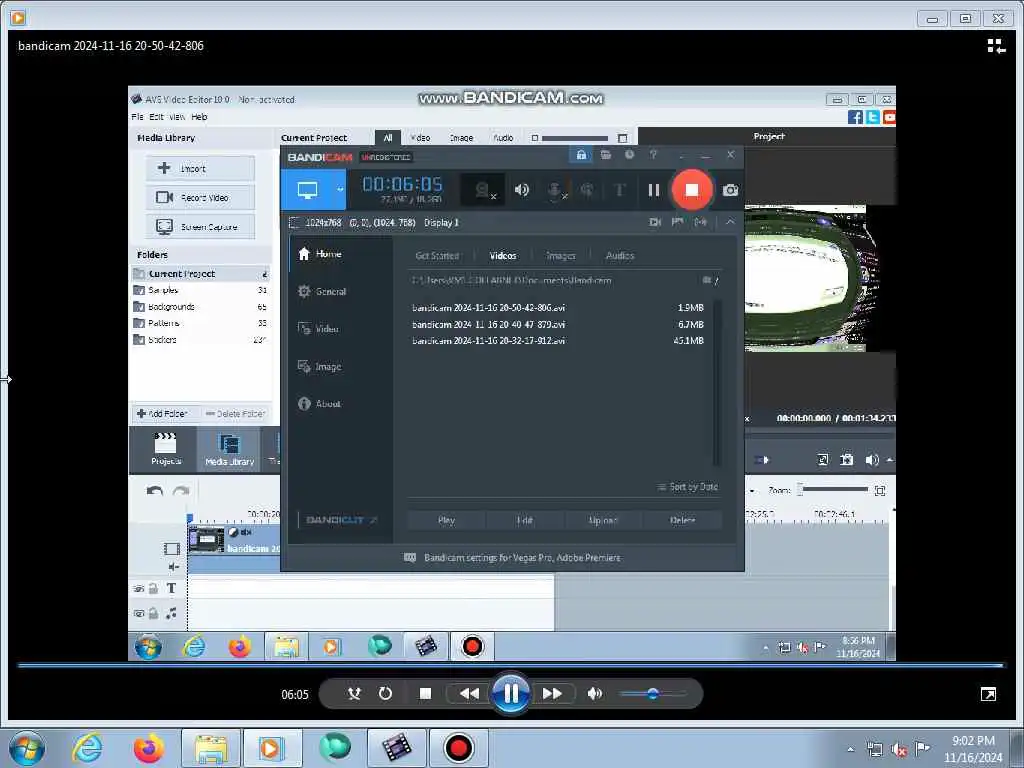Image resolution: width=1024 pixels, height=768 pixels.
Task: Click Switch to Library icon in player
Action: pos(995,46)
